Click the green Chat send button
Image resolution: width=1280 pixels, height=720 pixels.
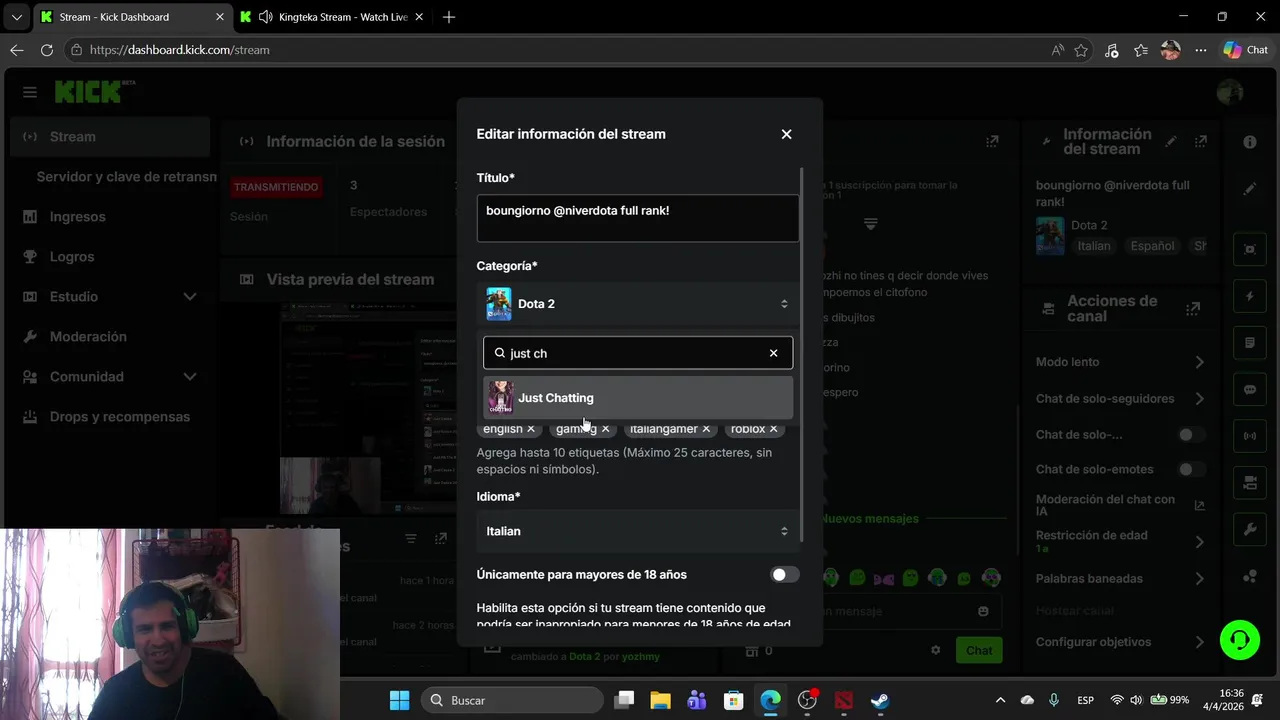979,650
